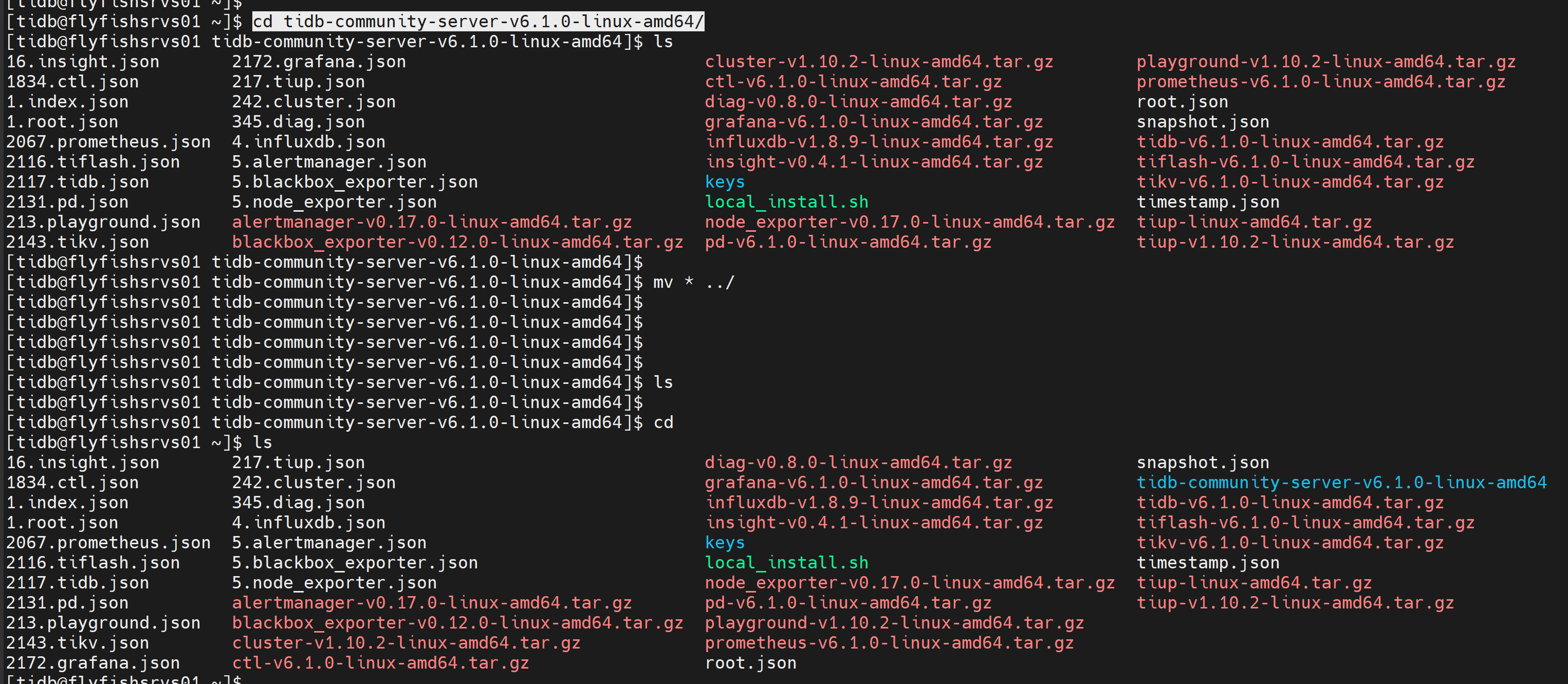The width and height of the screenshot is (1568, 684).
Task: Click 16.insight.json in the home directory listing
Action: pos(83,463)
